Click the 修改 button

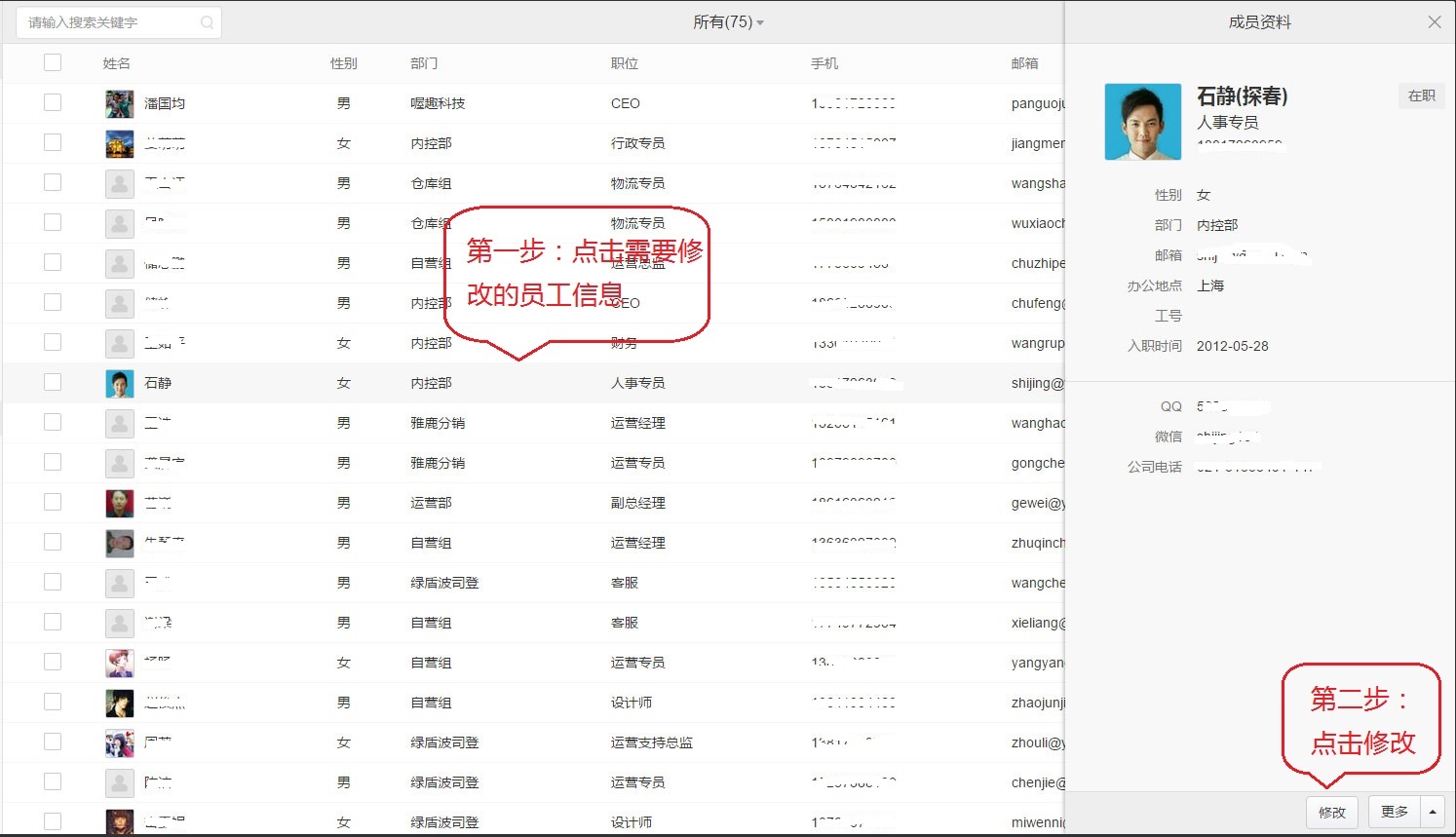click(1331, 812)
